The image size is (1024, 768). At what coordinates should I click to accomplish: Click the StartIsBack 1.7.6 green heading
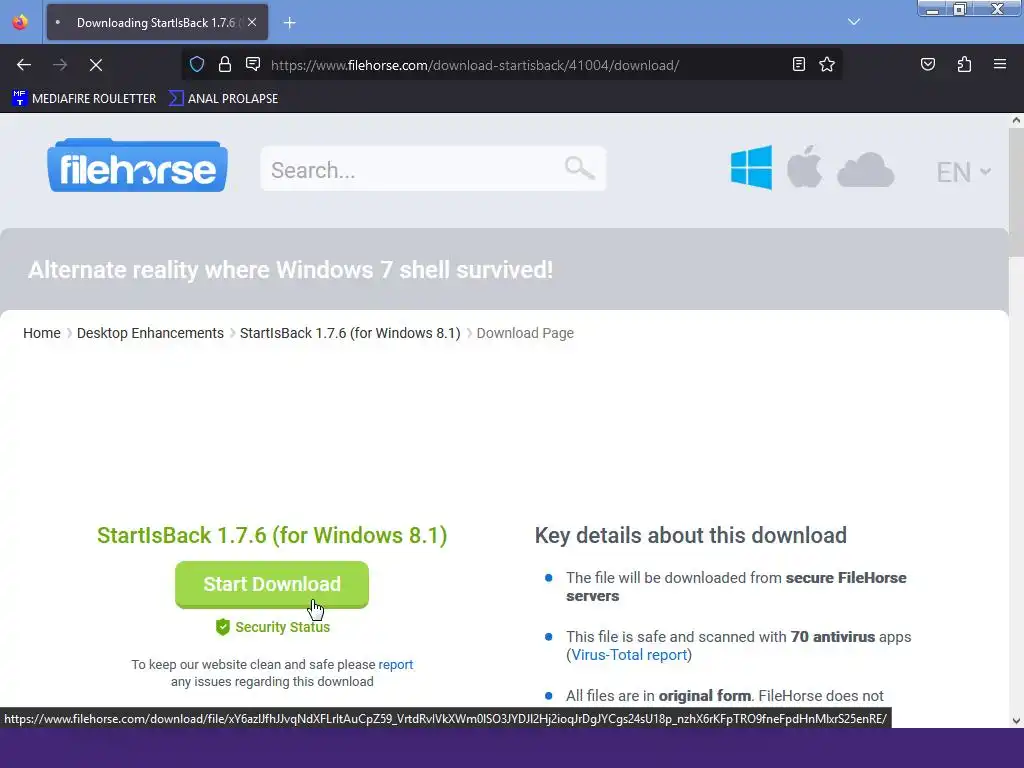272,536
